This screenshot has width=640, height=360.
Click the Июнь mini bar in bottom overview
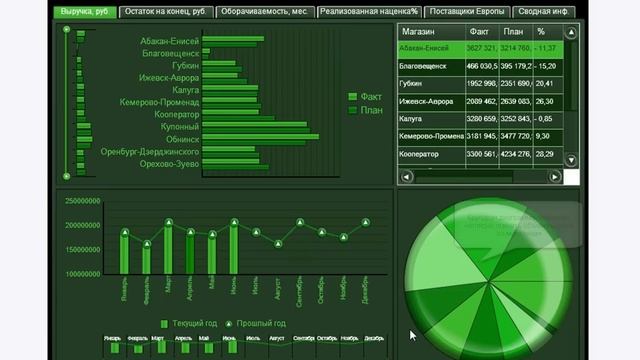click(232, 347)
